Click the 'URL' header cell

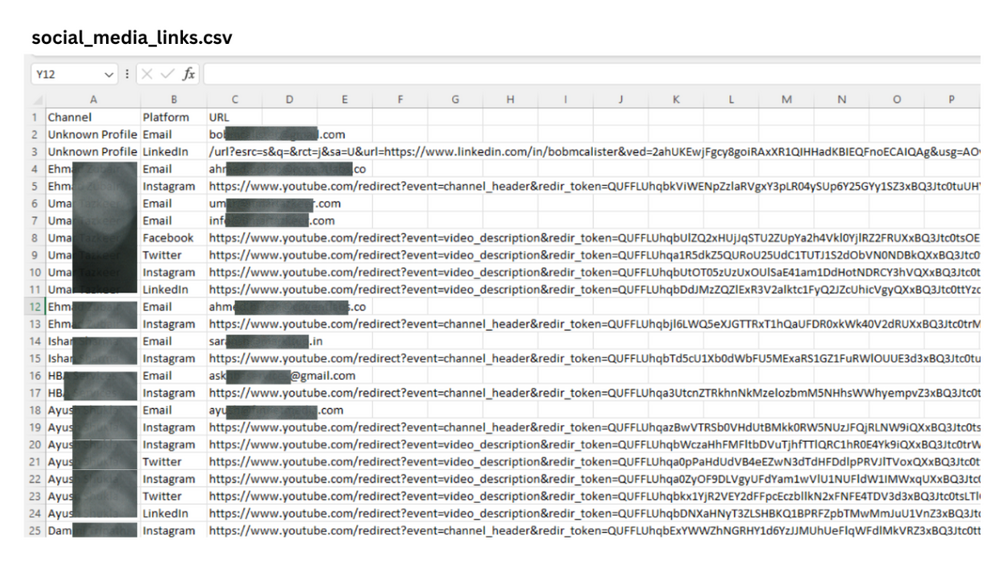click(235, 117)
